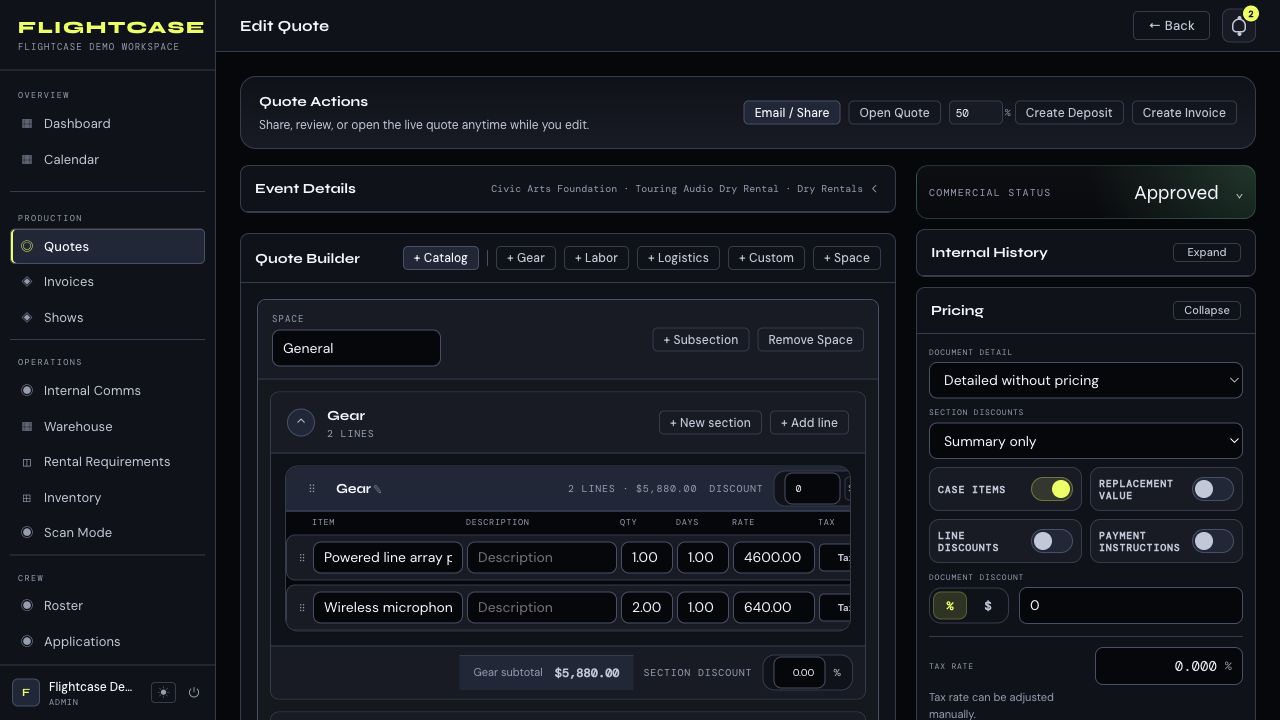1280x720 pixels.
Task: Click the + Labor button
Action: point(596,258)
